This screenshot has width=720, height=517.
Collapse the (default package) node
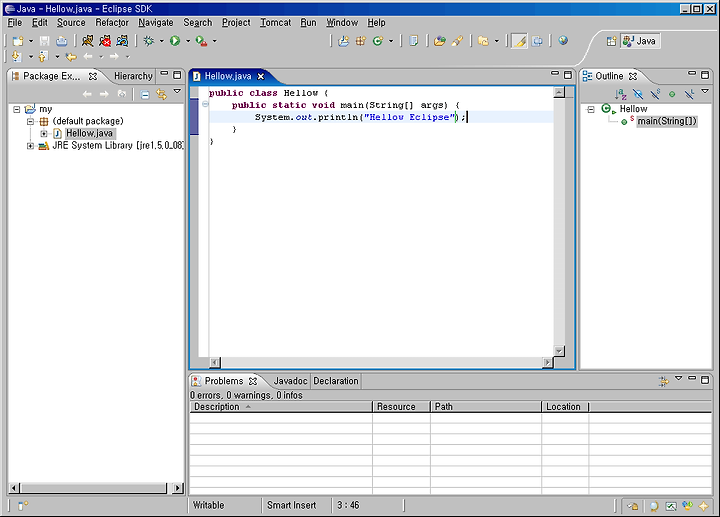(30, 121)
